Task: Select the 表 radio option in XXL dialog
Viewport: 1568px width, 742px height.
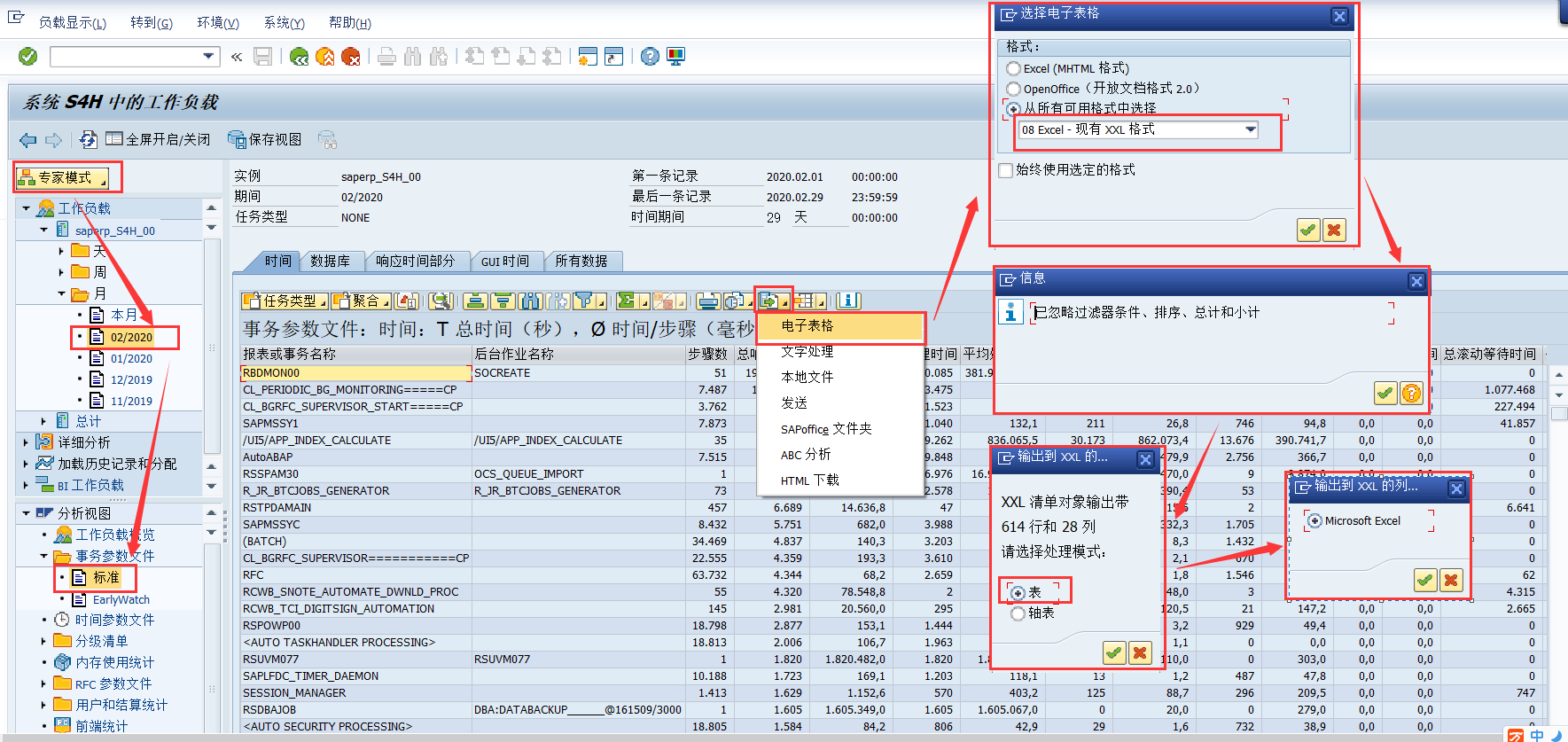Action: point(1018,593)
